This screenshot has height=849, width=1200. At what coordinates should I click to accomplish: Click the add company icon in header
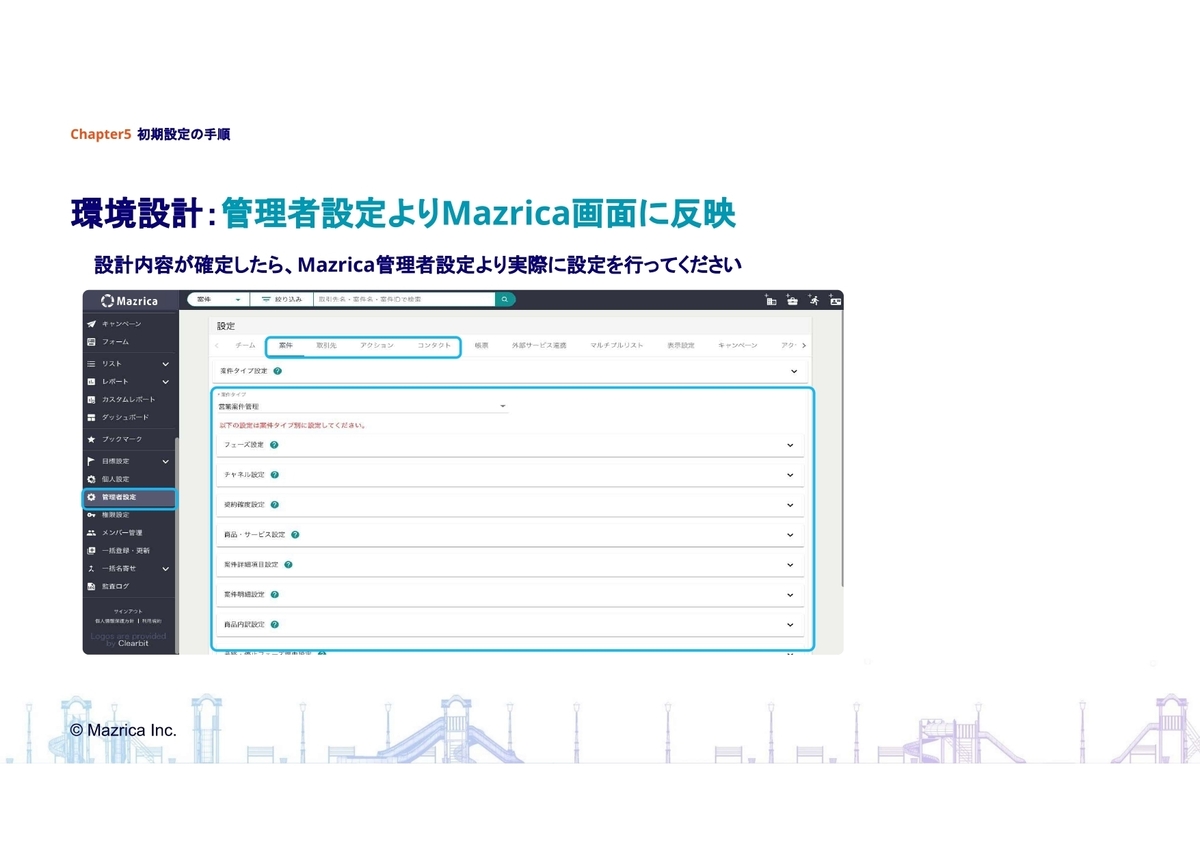(770, 299)
